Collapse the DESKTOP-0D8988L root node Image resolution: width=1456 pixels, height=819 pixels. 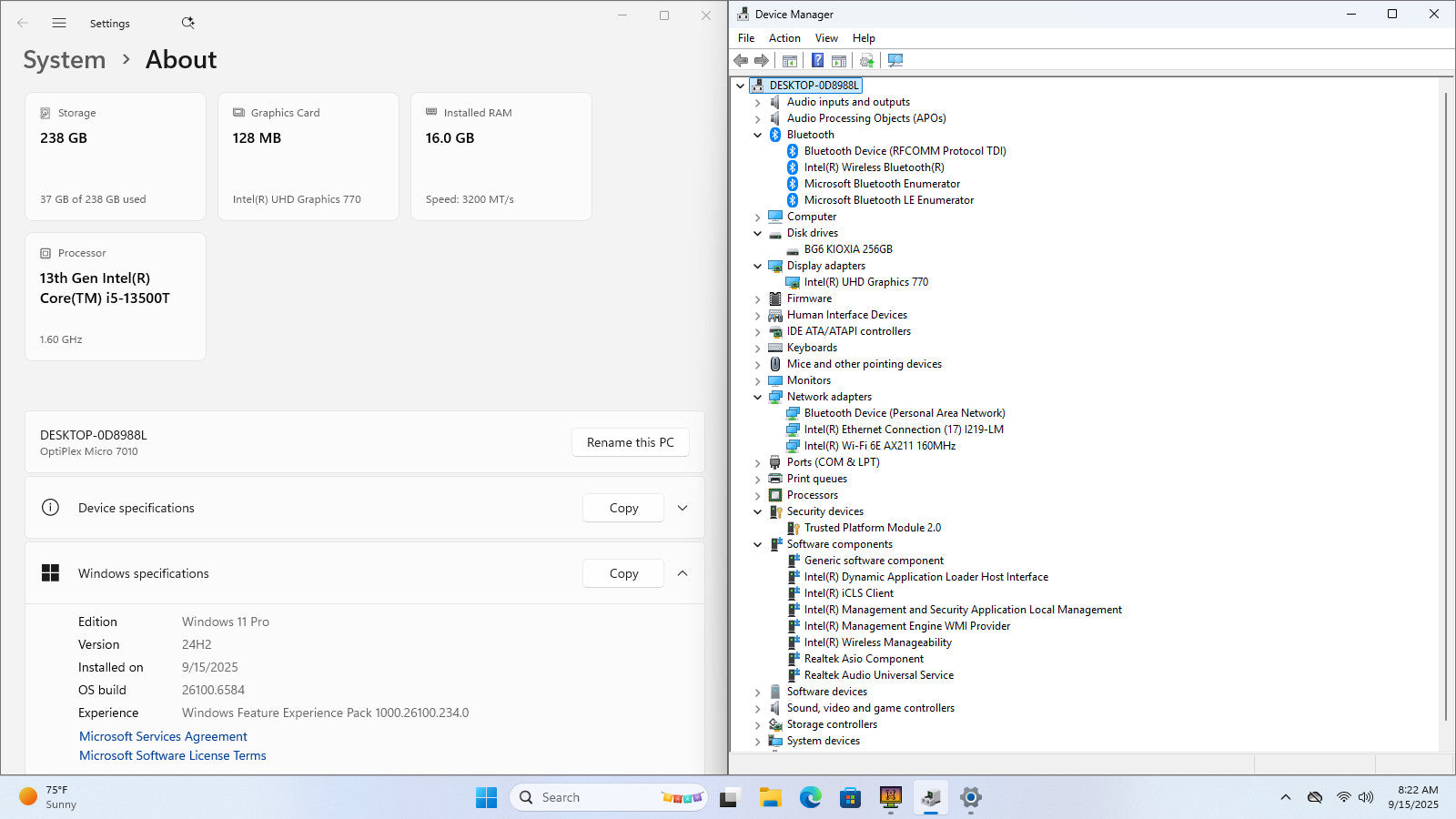pos(741,86)
